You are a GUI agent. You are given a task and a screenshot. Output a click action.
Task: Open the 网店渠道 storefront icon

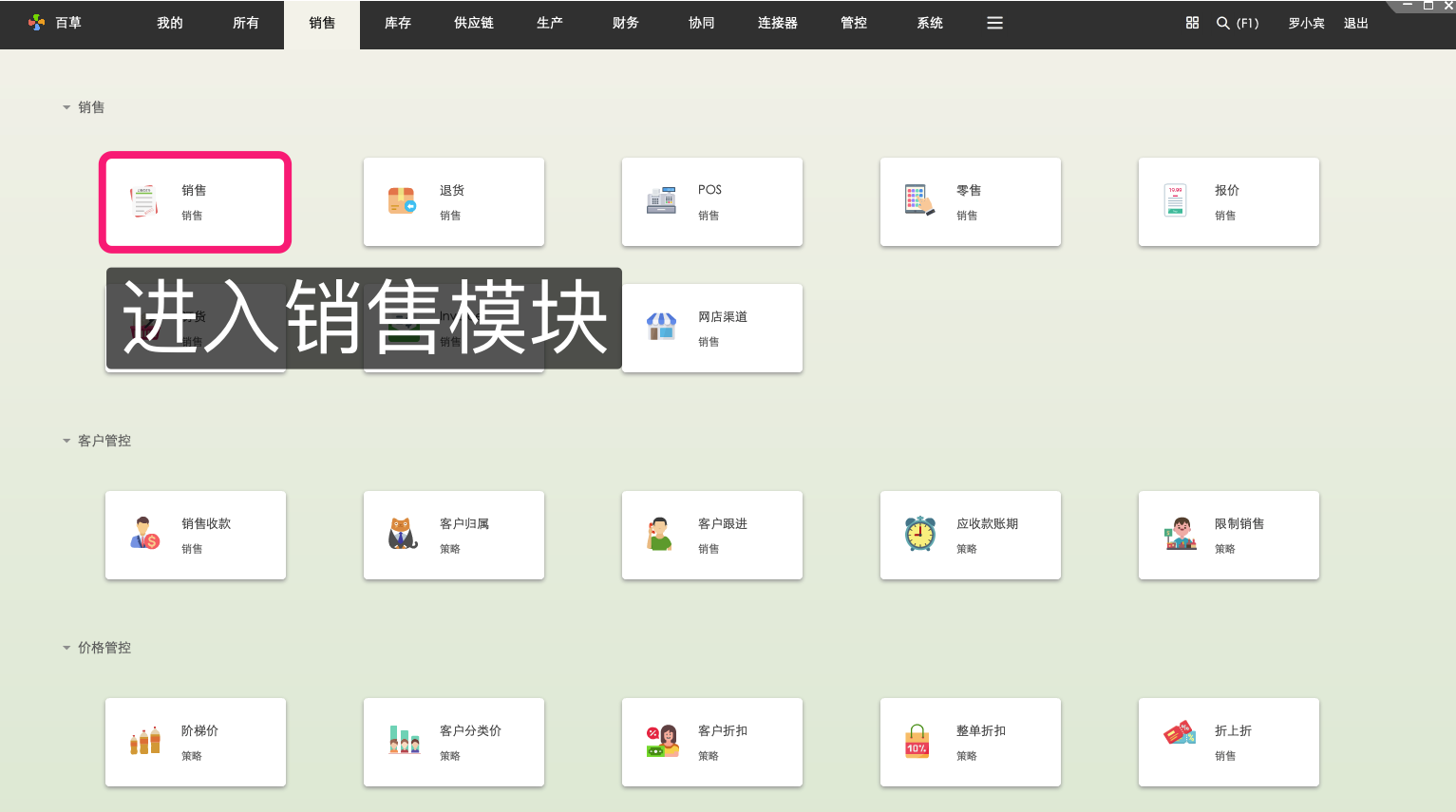pyautogui.click(x=661, y=328)
